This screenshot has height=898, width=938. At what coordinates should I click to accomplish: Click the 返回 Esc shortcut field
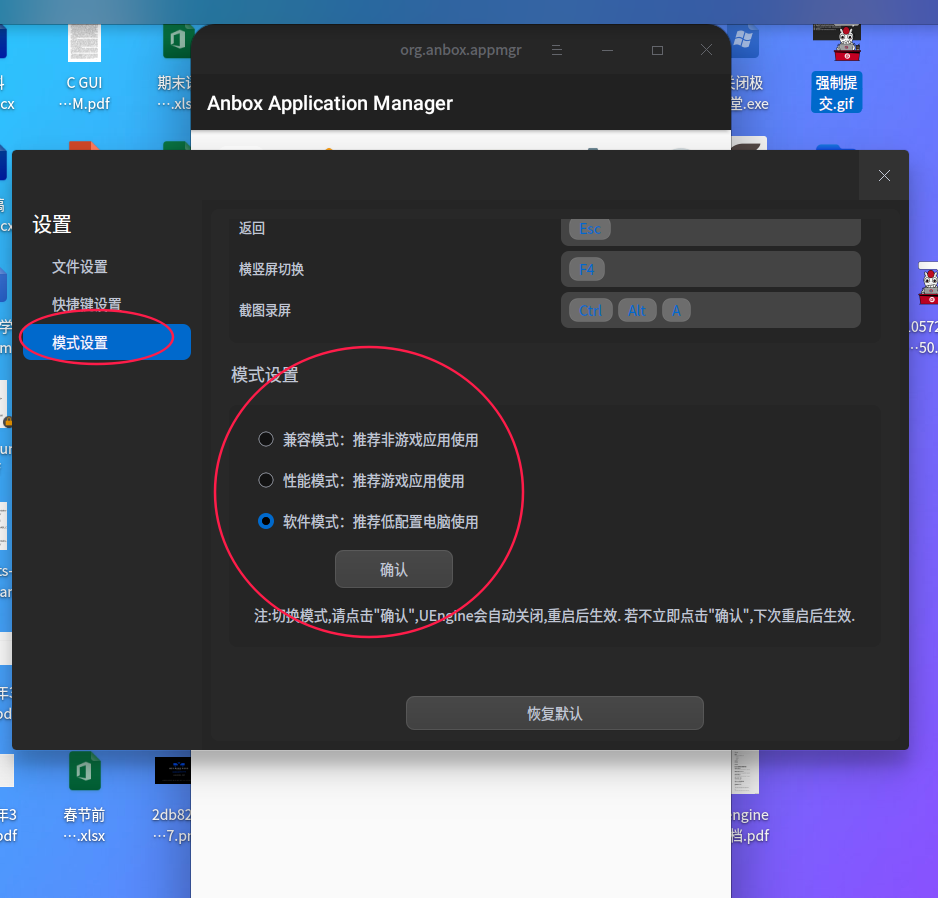coord(711,230)
